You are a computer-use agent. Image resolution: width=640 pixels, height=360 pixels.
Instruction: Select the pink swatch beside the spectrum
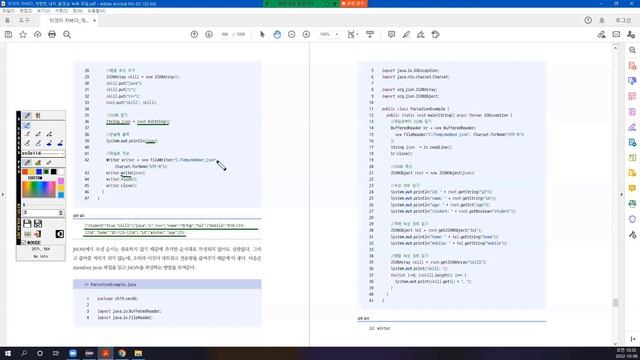[x=61, y=181]
